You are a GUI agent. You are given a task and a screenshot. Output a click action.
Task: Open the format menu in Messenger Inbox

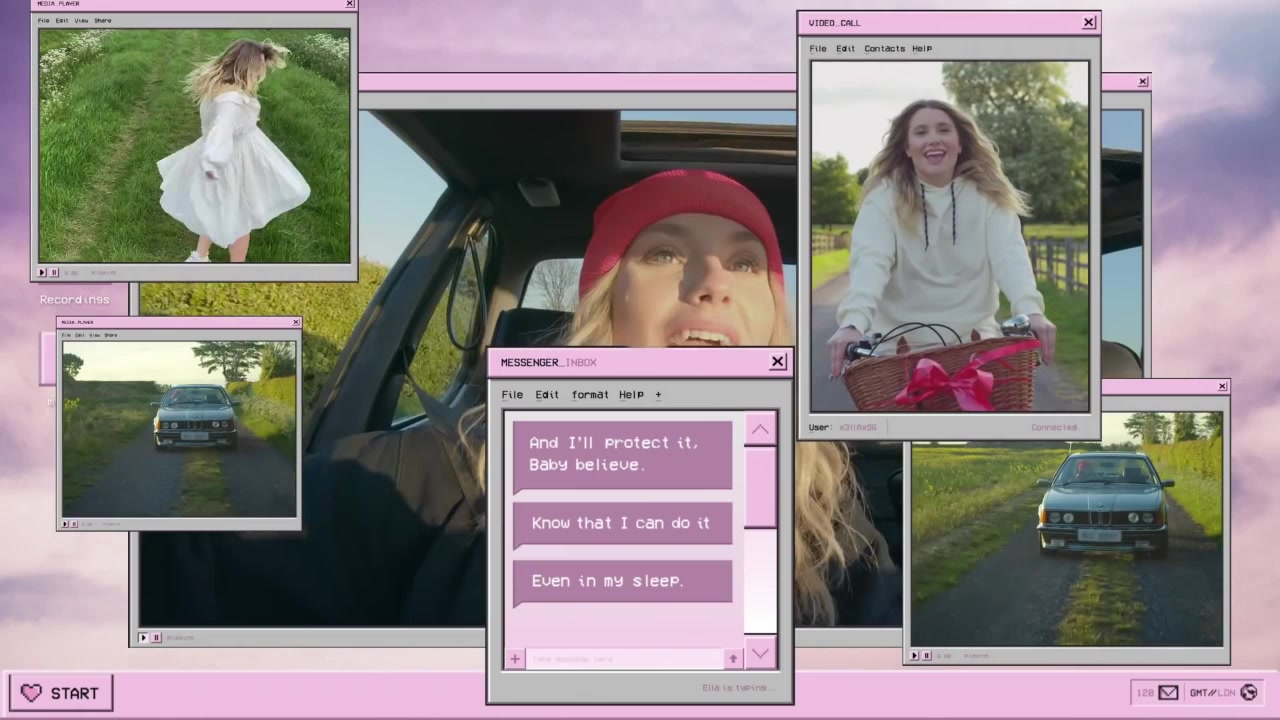coord(590,395)
